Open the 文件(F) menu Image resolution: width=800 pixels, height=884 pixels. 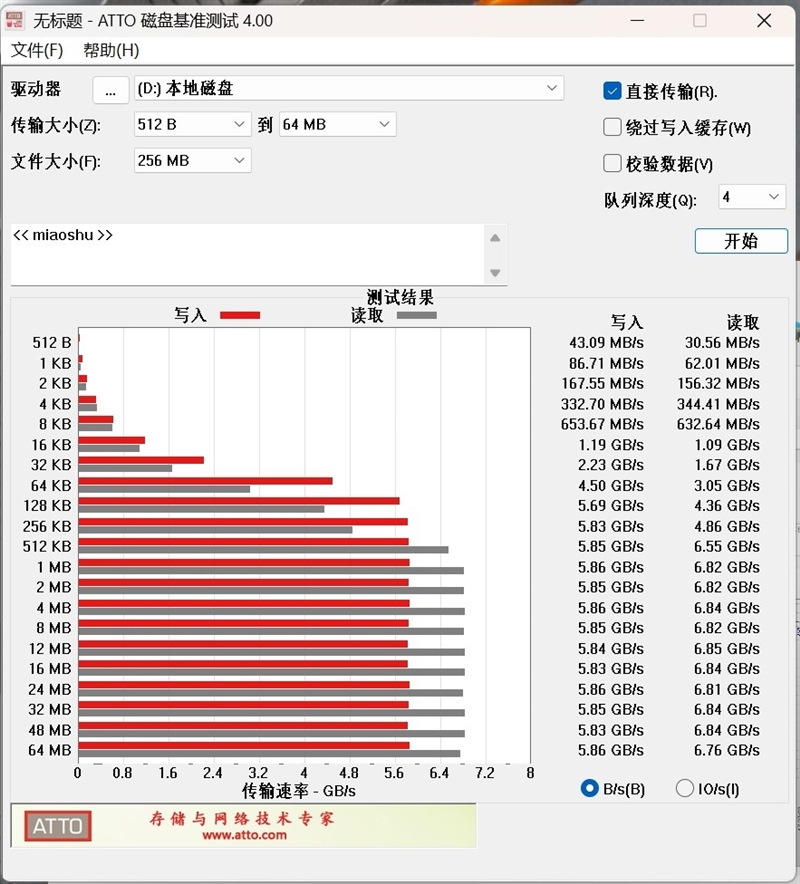pos(37,51)
